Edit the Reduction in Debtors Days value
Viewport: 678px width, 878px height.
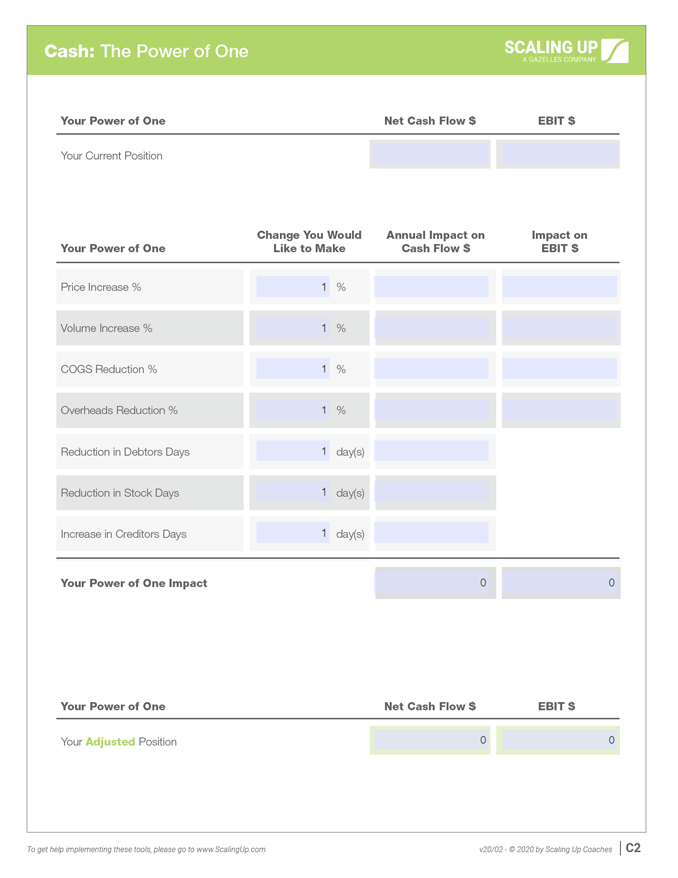293,451
